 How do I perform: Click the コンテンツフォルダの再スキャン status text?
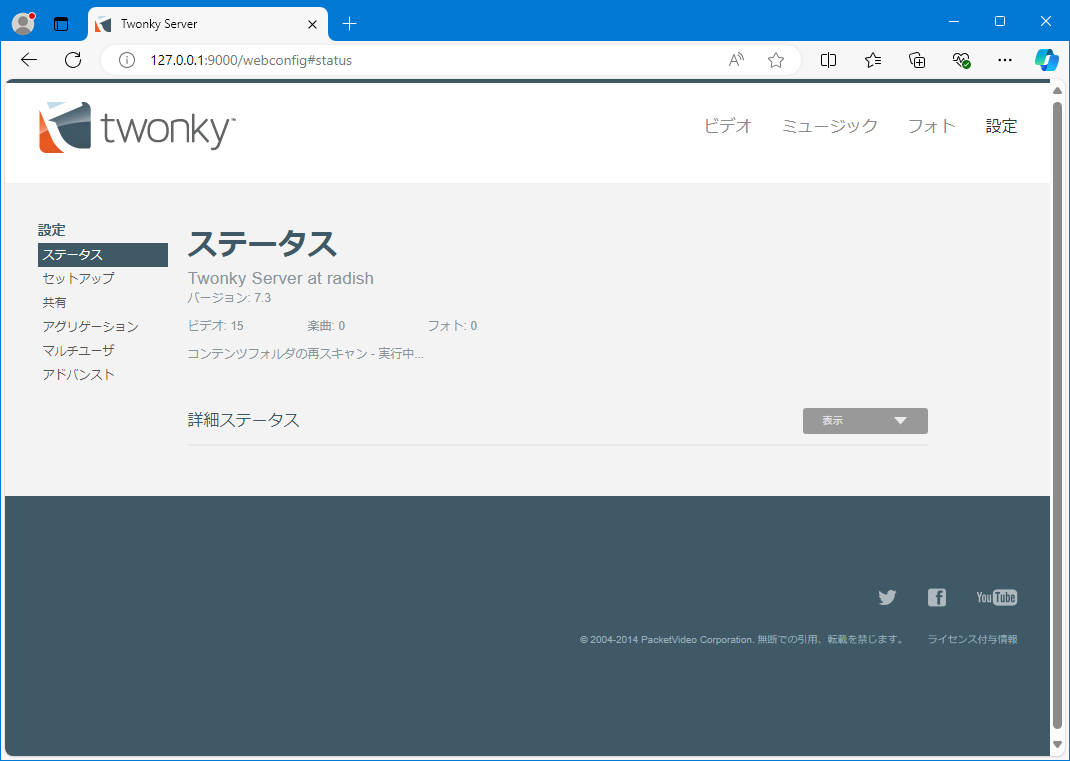point(306,354)
